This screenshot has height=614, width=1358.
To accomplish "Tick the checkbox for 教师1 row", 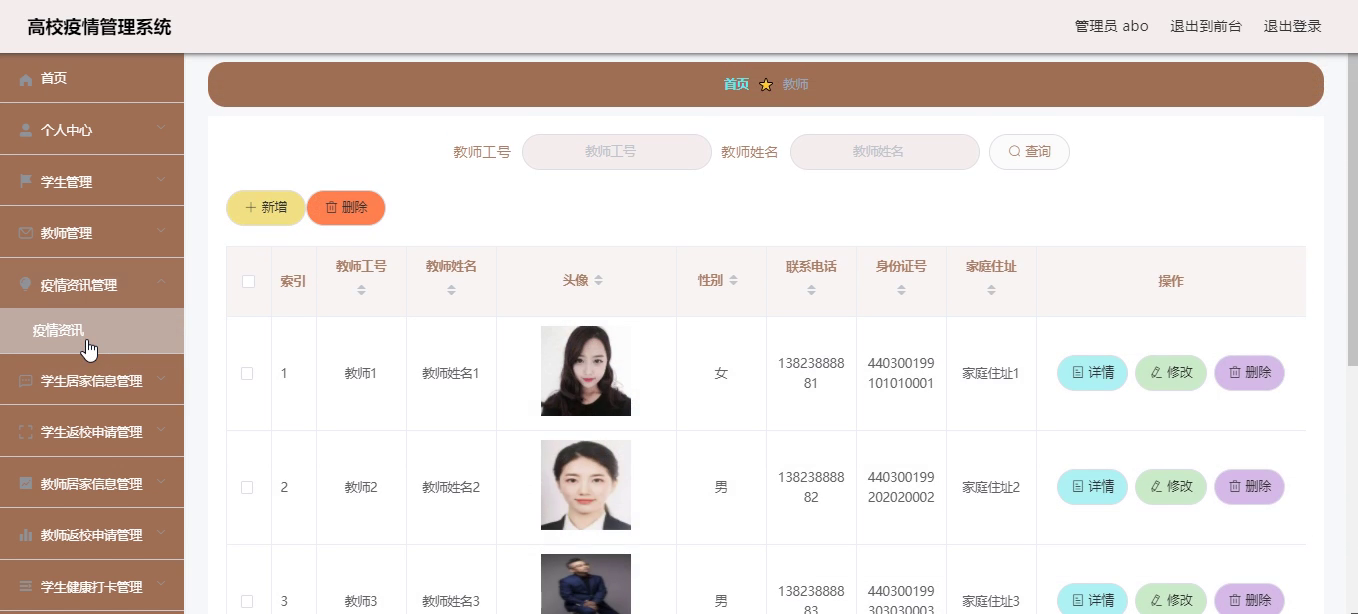I will point(247,374).
